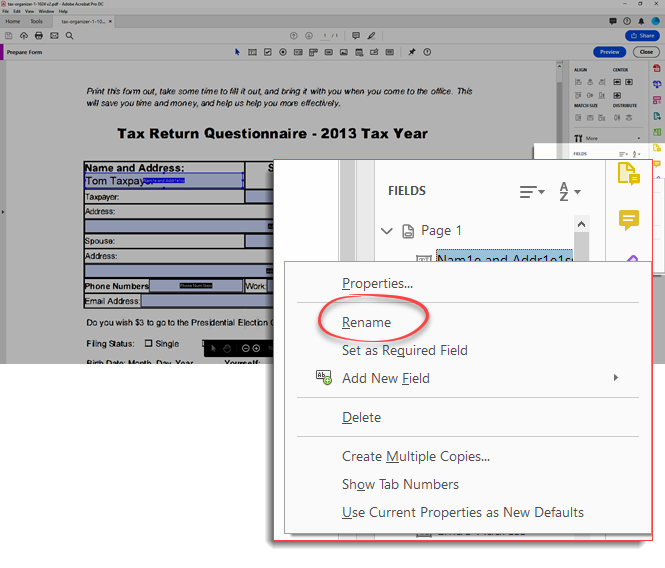Choose the Add Button tool

329,52
